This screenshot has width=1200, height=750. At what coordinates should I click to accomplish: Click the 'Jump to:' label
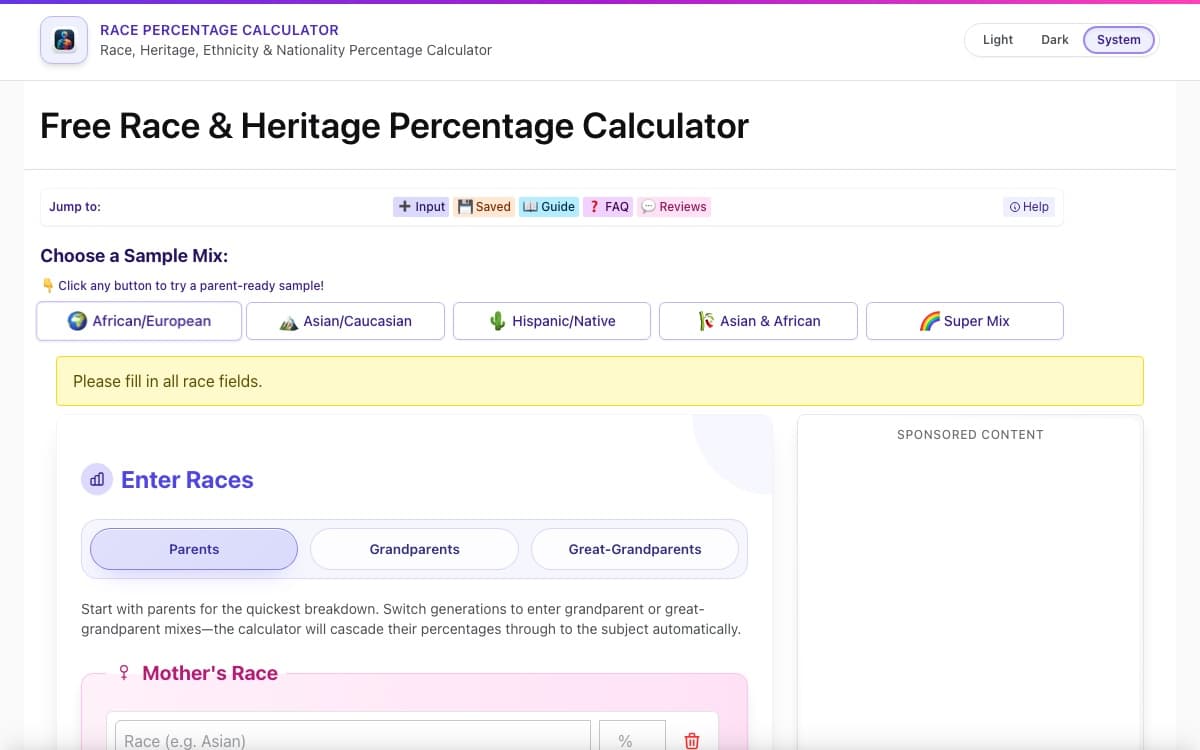(75, 207)
